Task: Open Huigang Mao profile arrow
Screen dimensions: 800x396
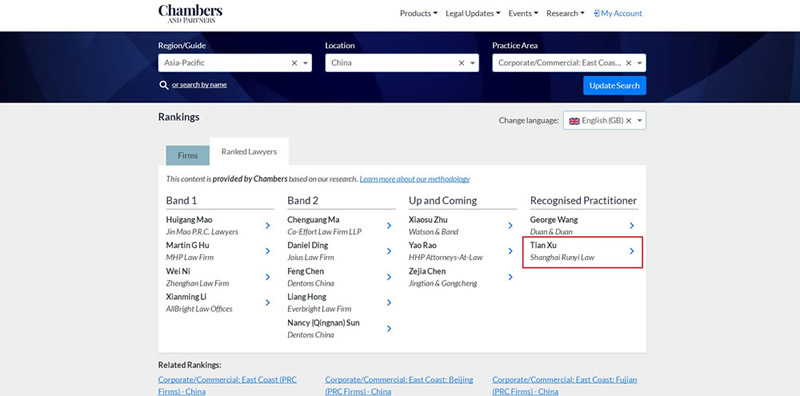Action: 267,226
